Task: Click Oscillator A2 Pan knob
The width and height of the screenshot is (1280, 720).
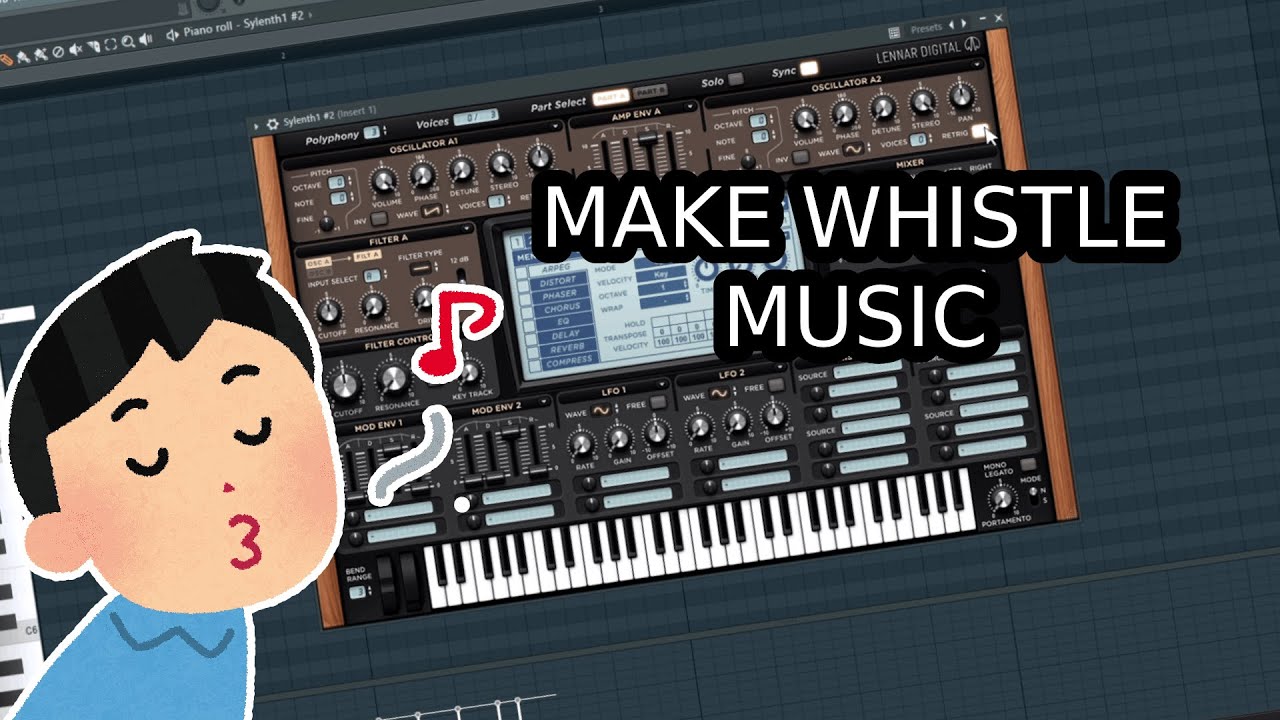Action: pyautogui.click(x=961, y=96)
